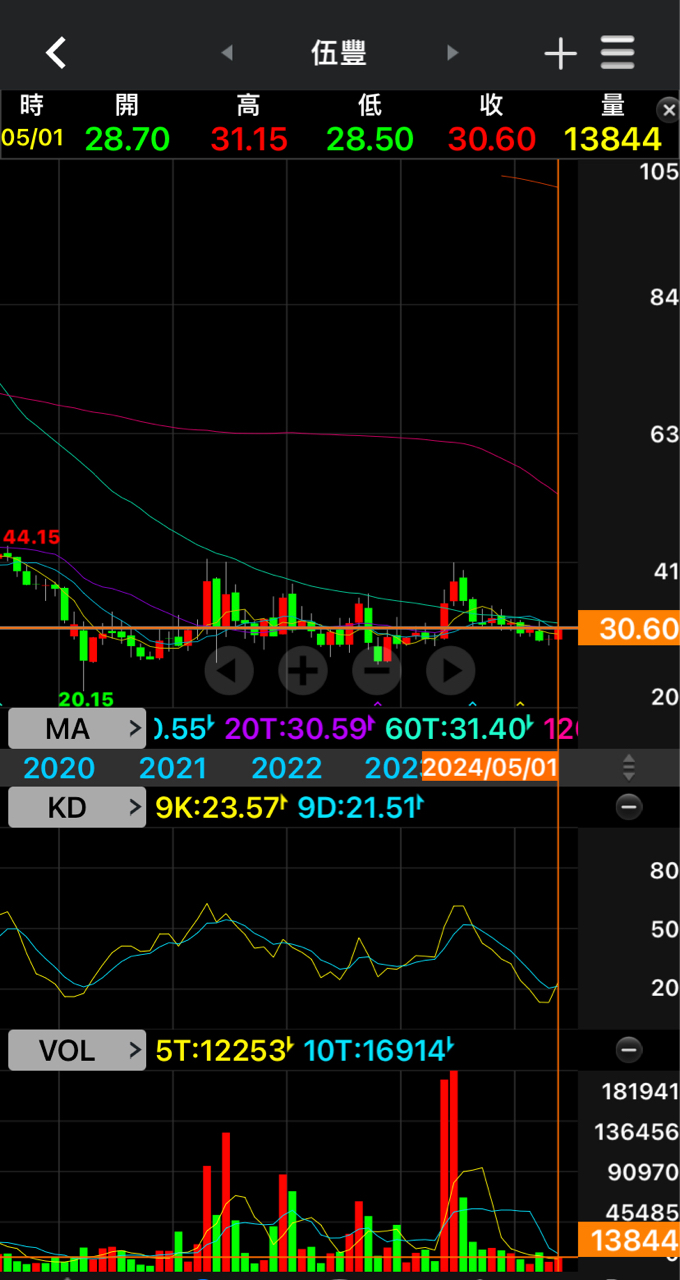
Task: Collapse the VOL indicator panel
Action: click(x=628, y=1049)
